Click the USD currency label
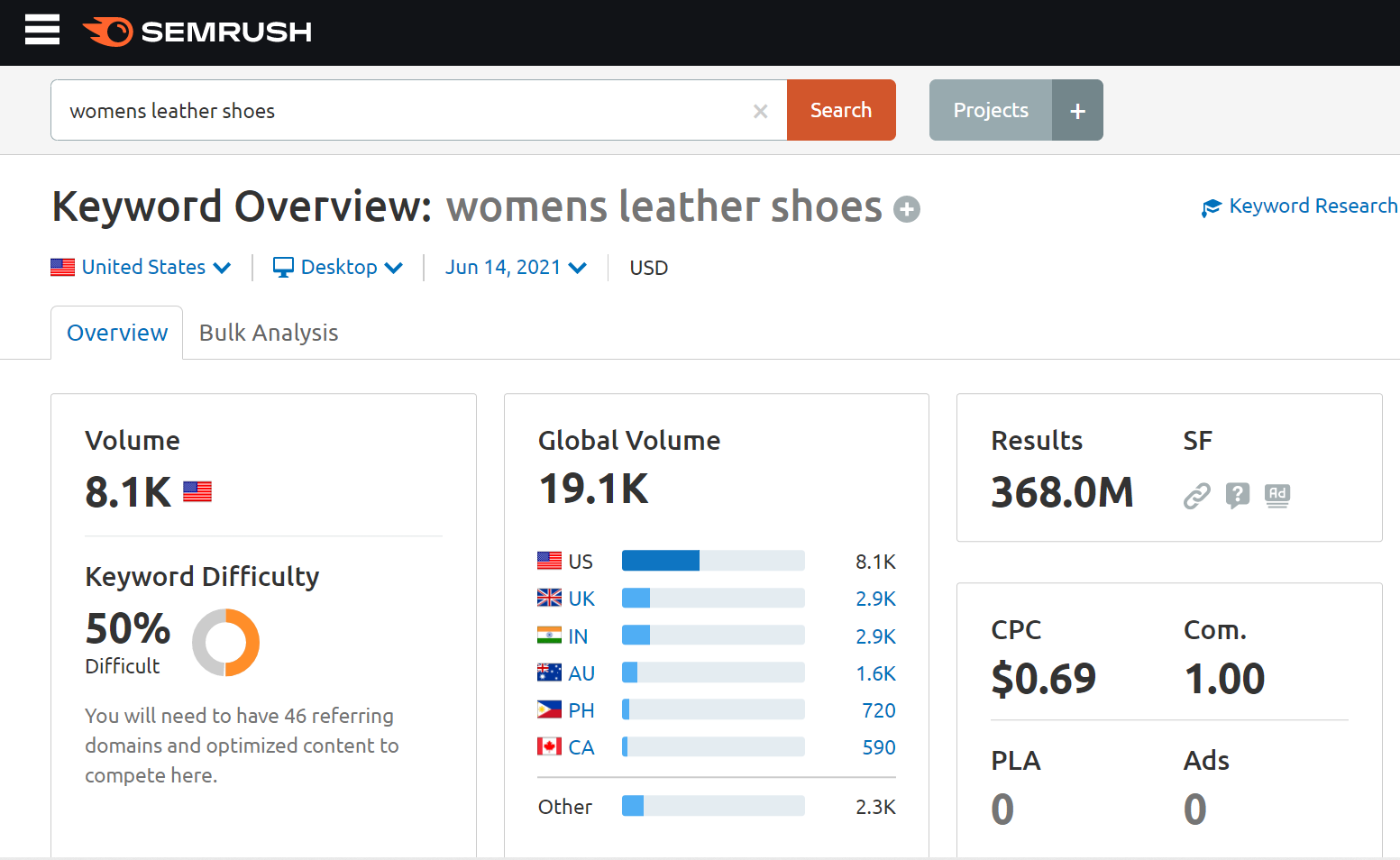1400x860 pixels. click(648, 268)
